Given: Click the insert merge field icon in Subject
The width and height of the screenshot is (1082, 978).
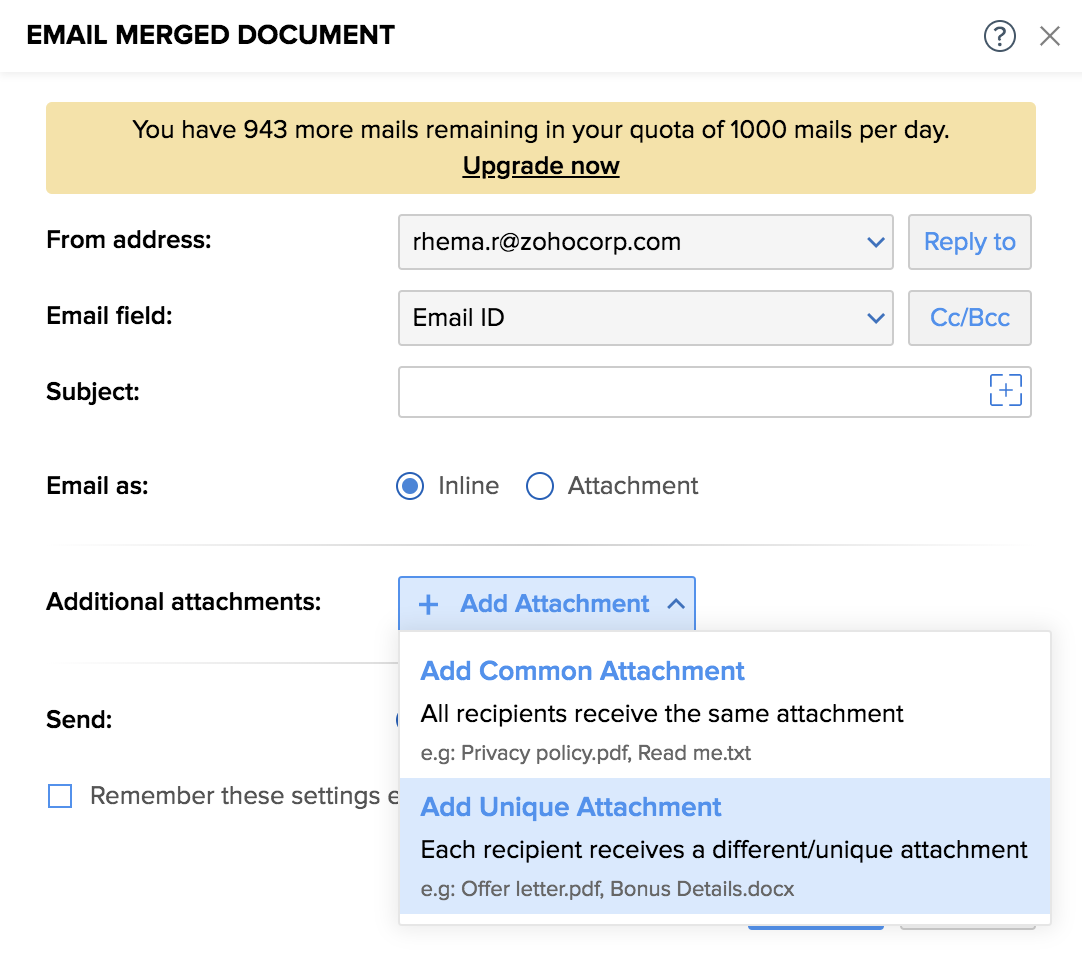Looking at the screenshot, I should pyautogui.click(x=1005, y=391).
